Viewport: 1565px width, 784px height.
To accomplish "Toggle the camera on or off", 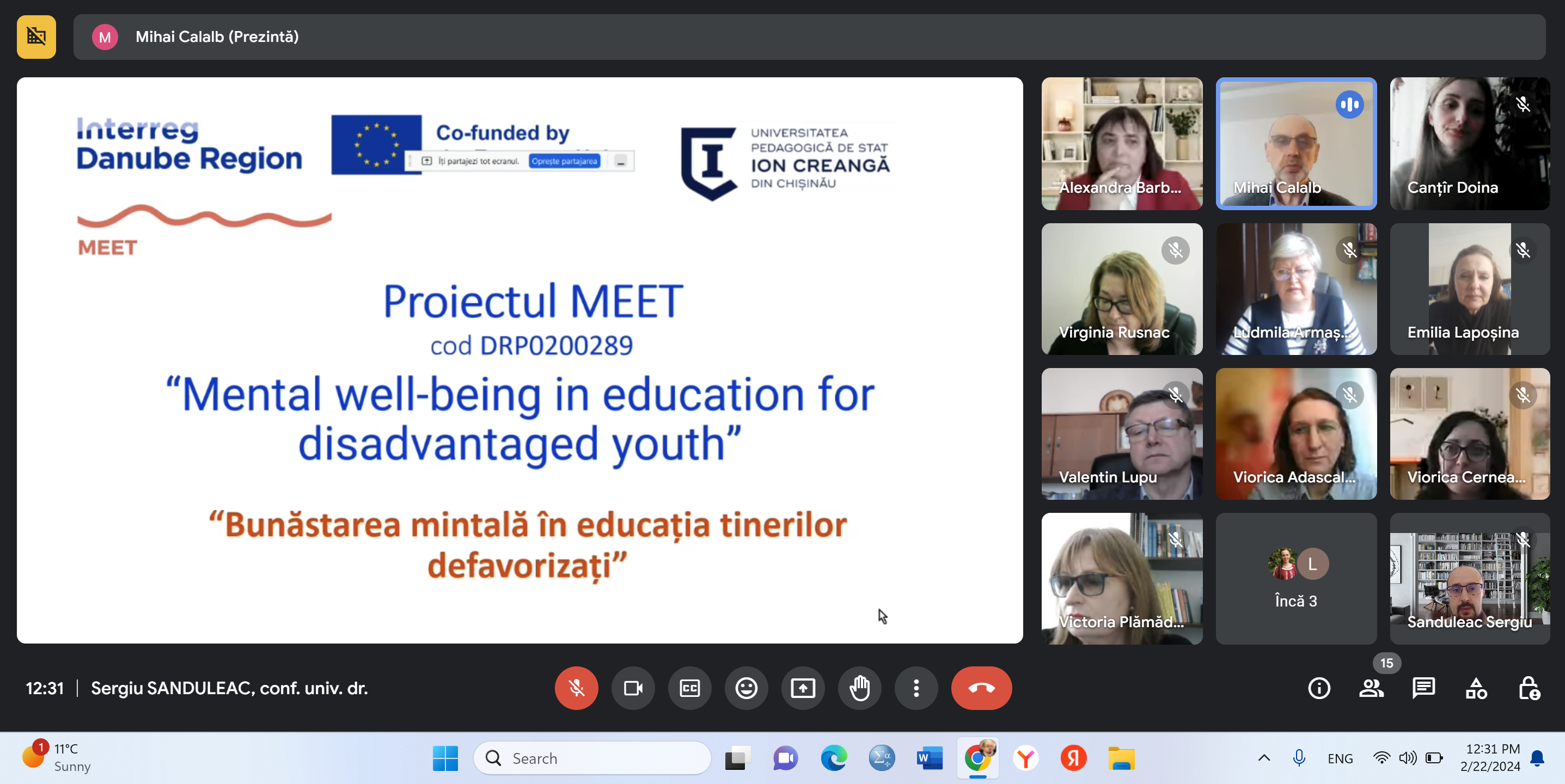I will 632,688.
